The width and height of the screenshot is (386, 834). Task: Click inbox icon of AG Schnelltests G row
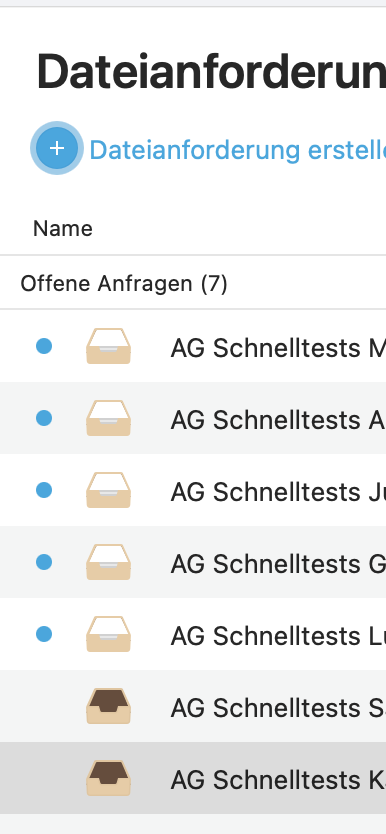click(x=108, y=562)
